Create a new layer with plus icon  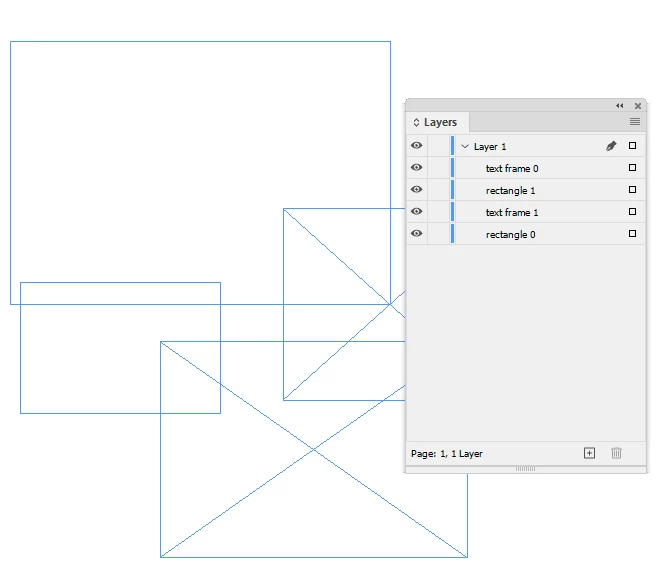coord(589,453)
